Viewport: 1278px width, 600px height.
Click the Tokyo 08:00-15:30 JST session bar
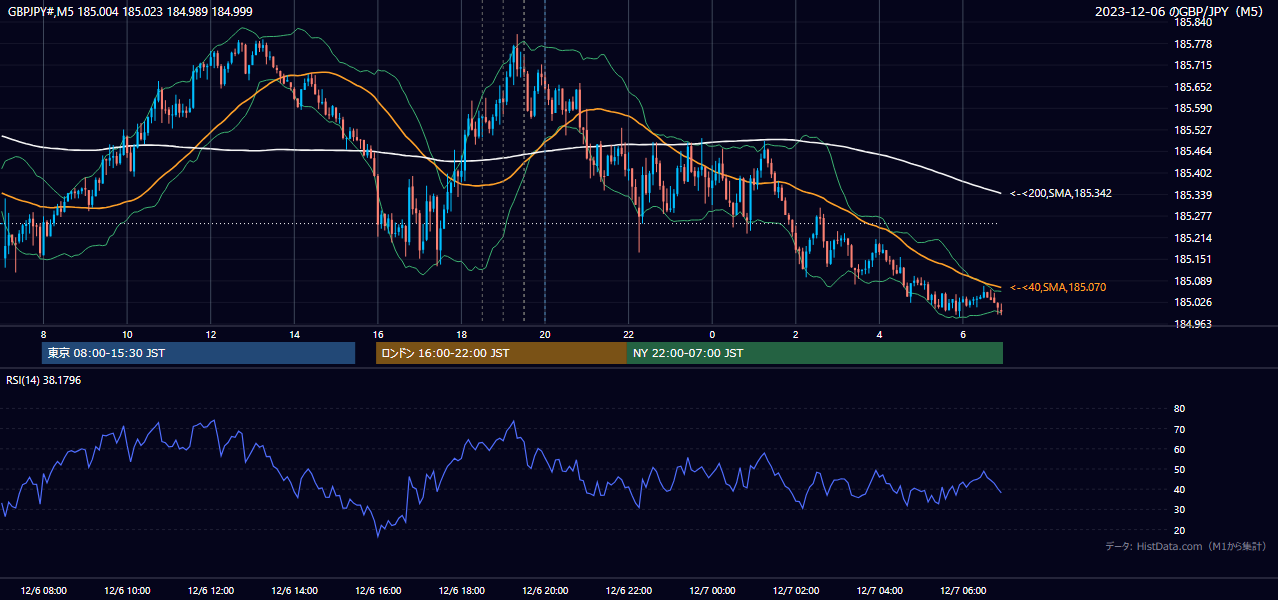pos(199,353)
